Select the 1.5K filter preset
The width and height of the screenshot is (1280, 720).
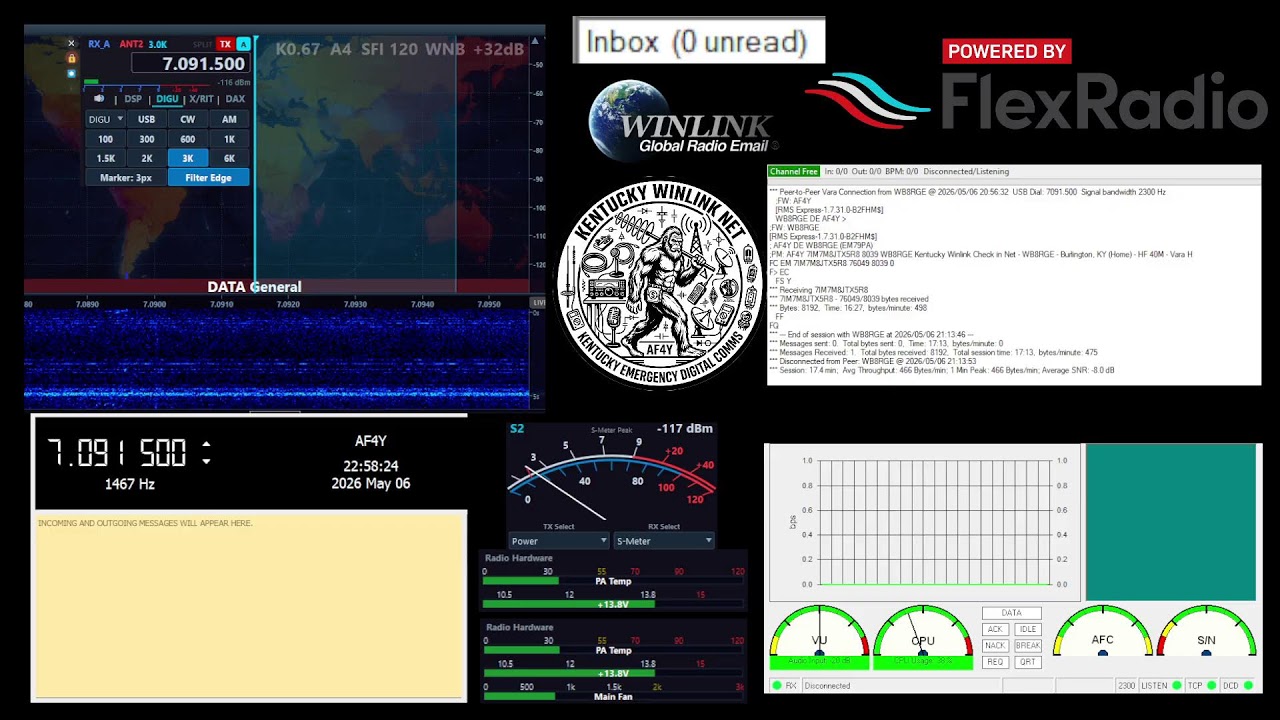coord(105,158)
